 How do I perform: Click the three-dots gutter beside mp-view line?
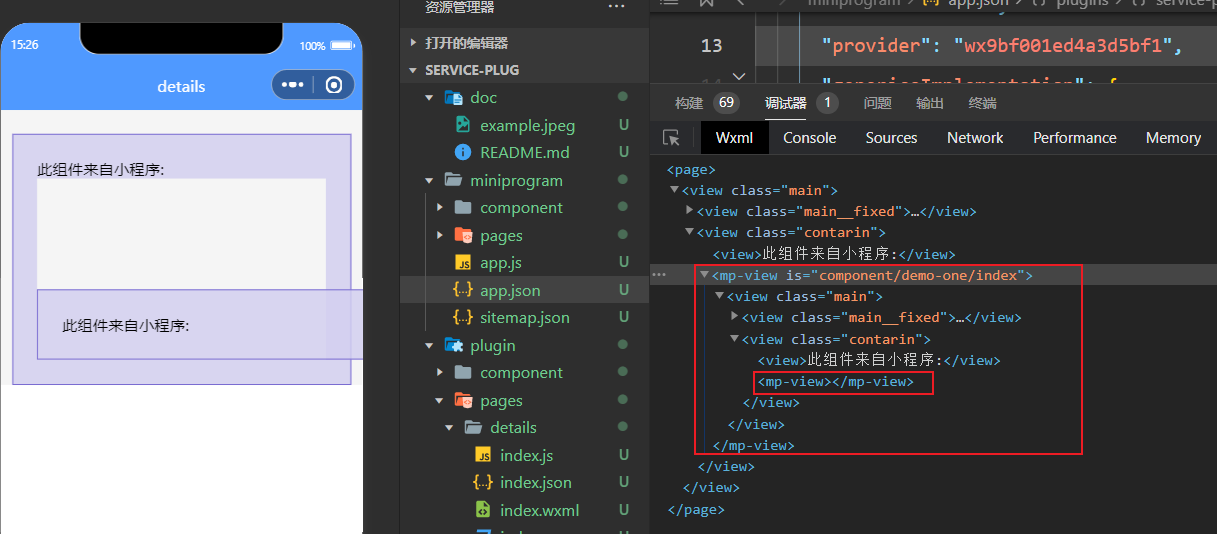click(658, 274)
